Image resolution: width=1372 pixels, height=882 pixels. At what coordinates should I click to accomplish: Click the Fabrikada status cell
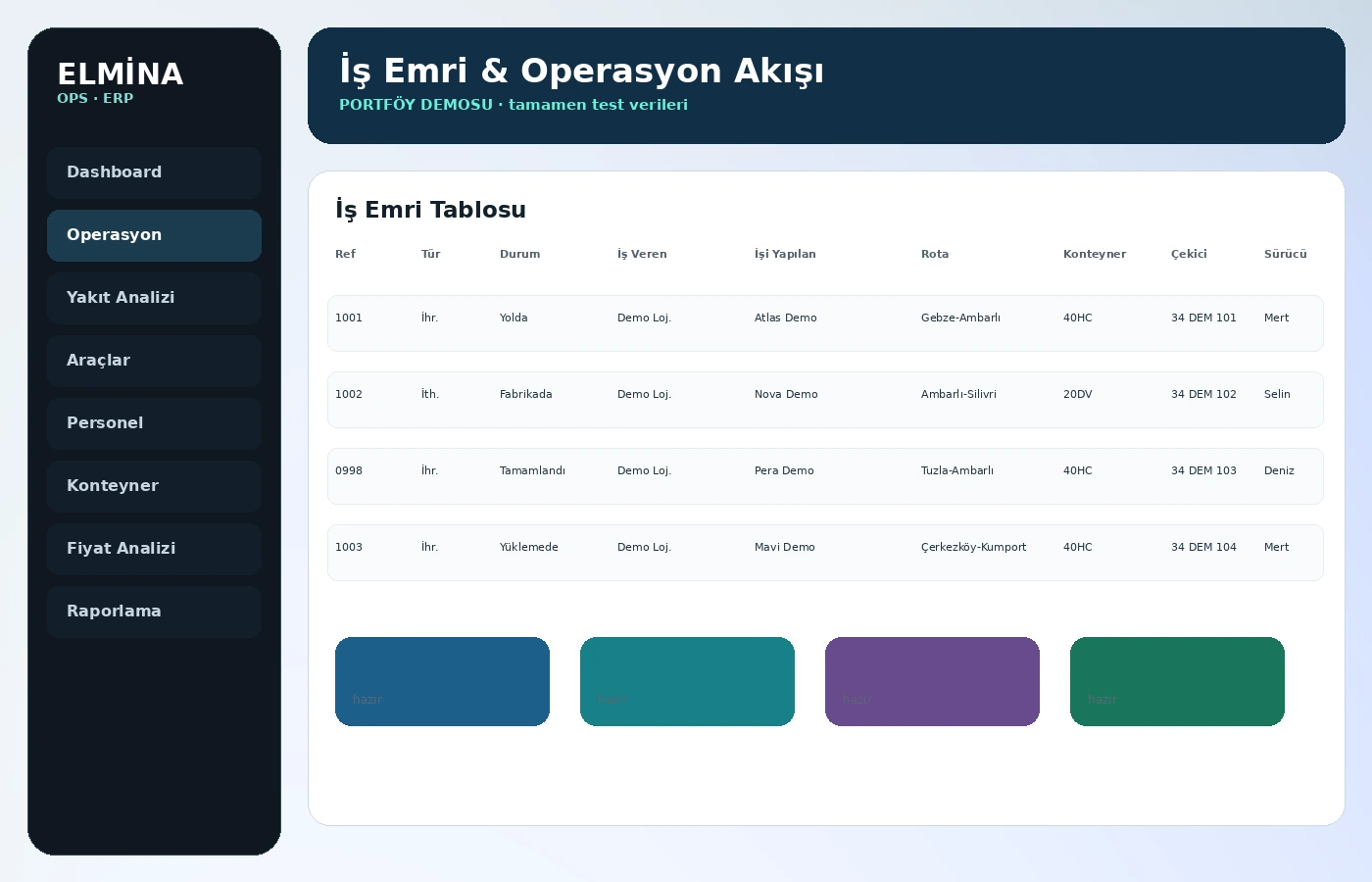(525, 394)
